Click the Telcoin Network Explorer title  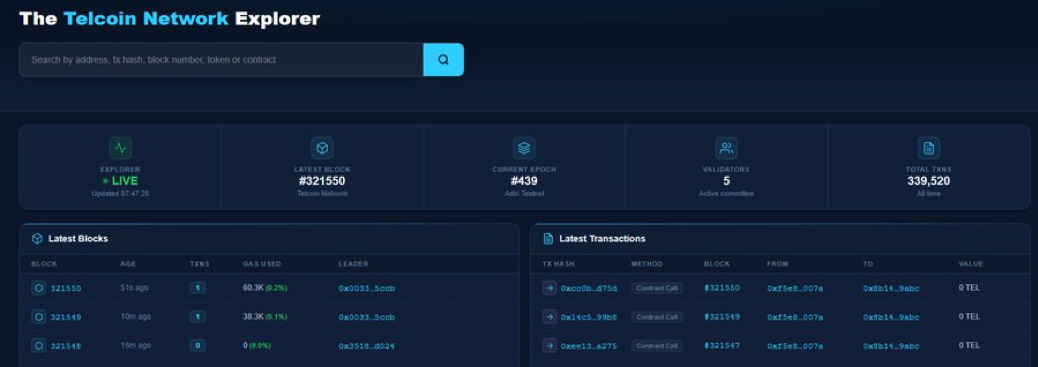169,19
